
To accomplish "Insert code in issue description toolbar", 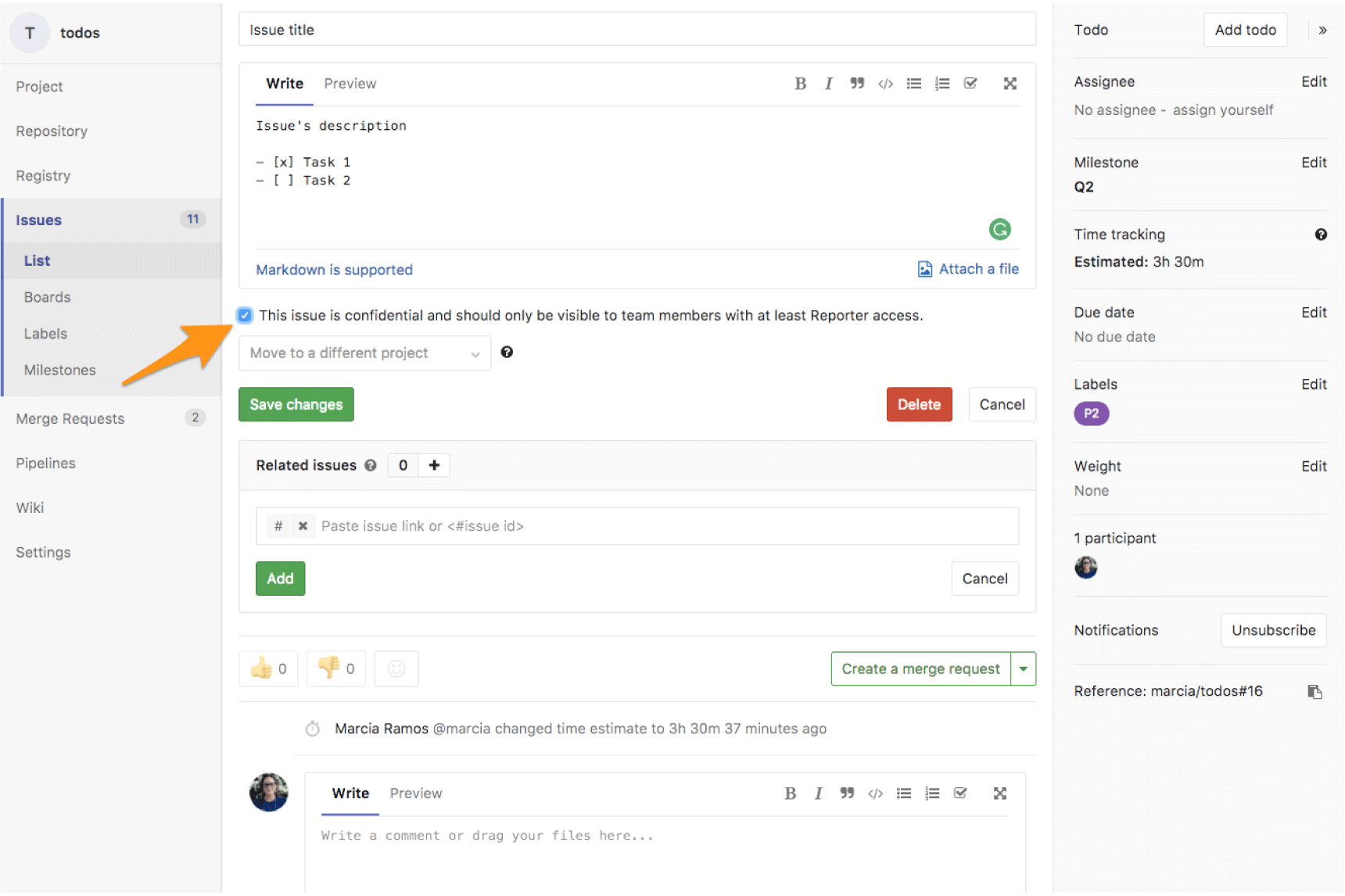I will coord(885,84).
